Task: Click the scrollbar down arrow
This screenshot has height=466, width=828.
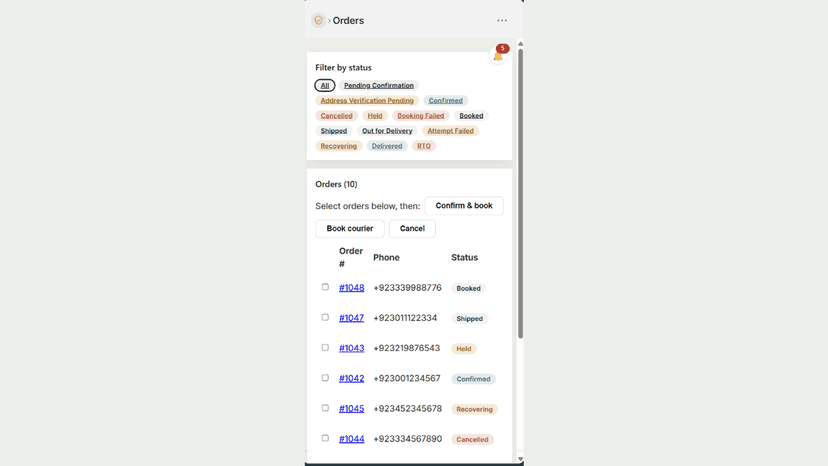Action: click(x=520, y=459)
